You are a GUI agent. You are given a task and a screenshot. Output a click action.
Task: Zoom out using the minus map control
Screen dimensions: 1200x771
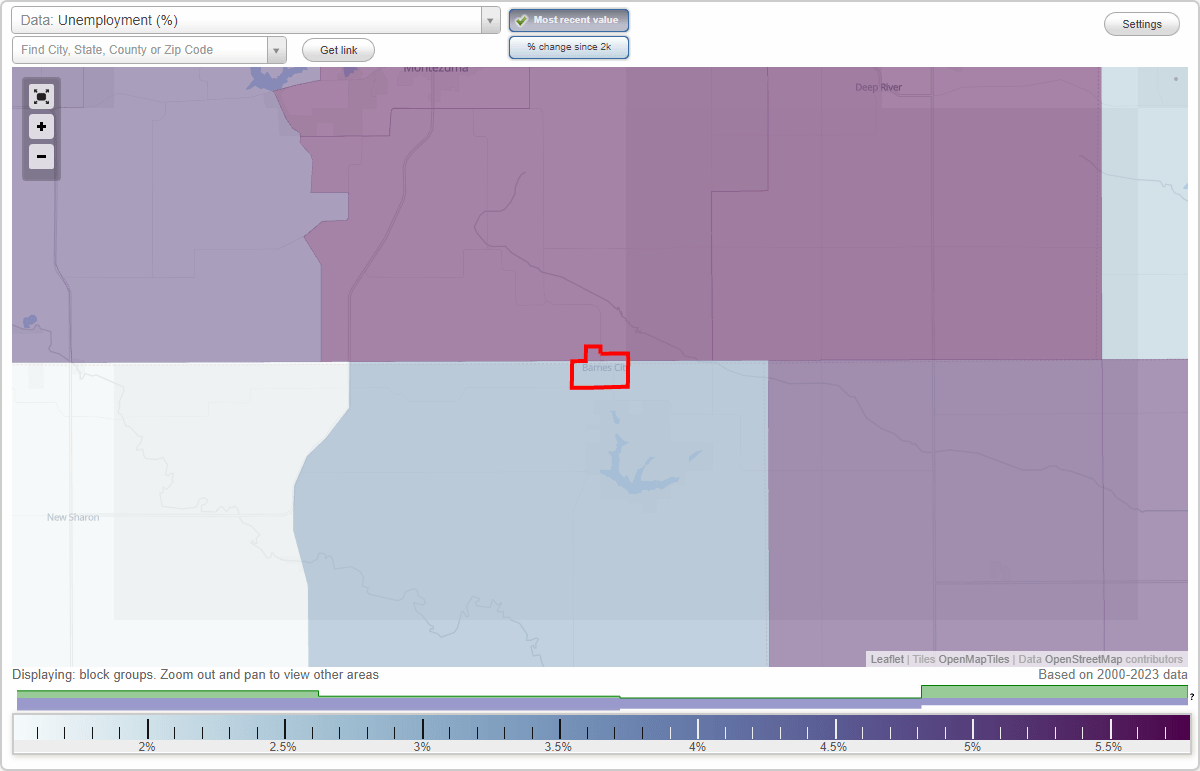[x=41, y=156]
